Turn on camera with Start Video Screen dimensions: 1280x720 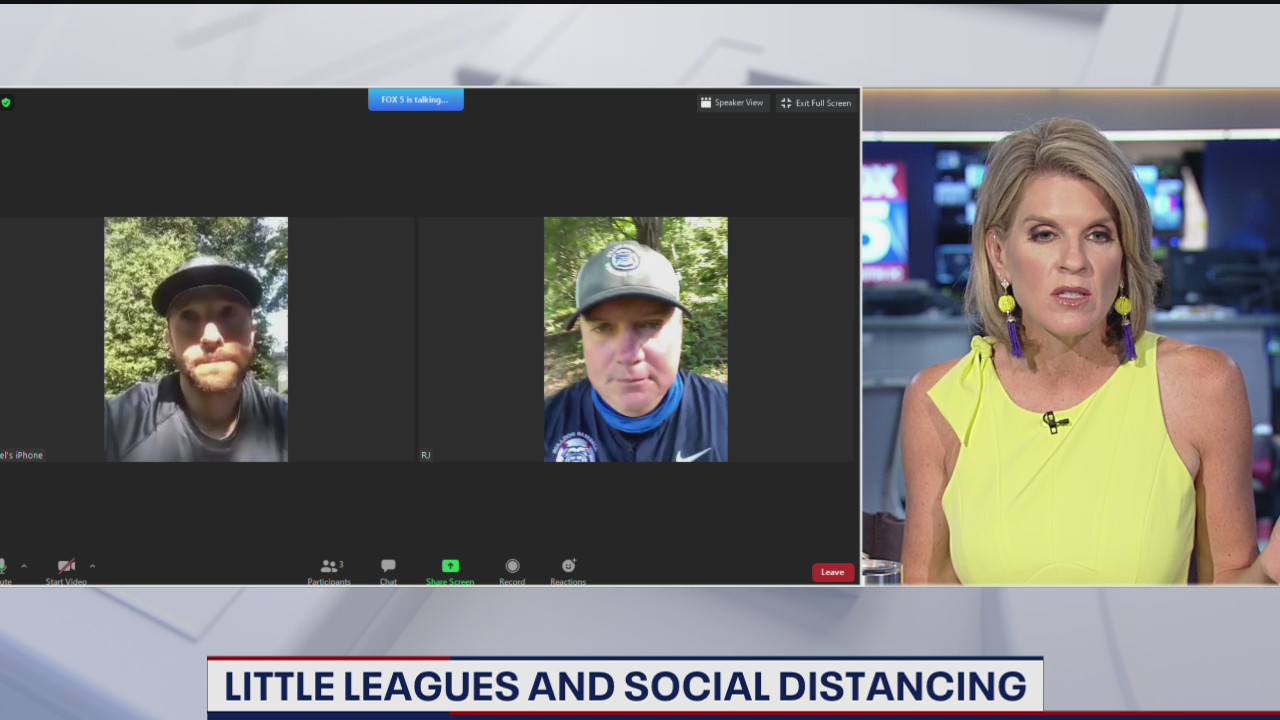[66, 567]
